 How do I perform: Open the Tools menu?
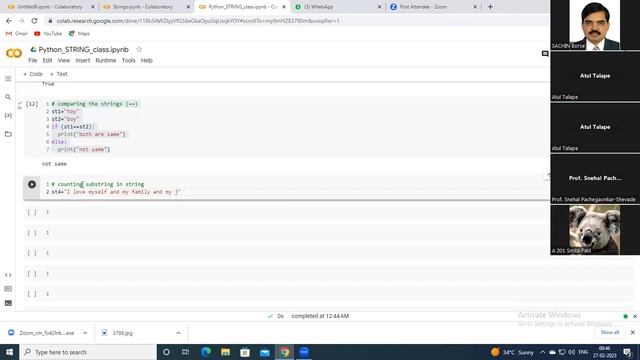[128, 60]
